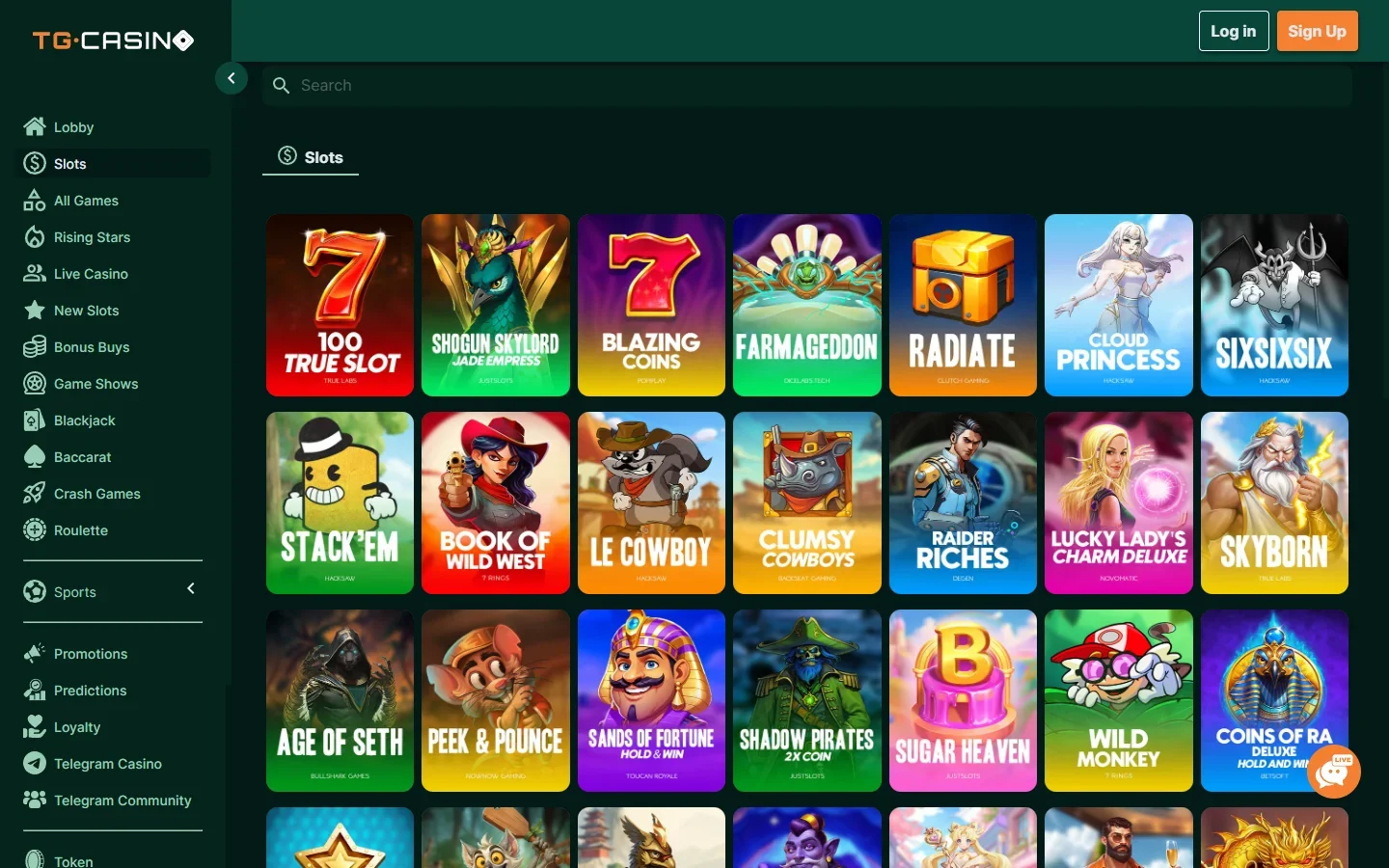This screenshot has height=868, width=1389.
Task: Launch the Age of Seth game
Action: click(x=340, y=700)
